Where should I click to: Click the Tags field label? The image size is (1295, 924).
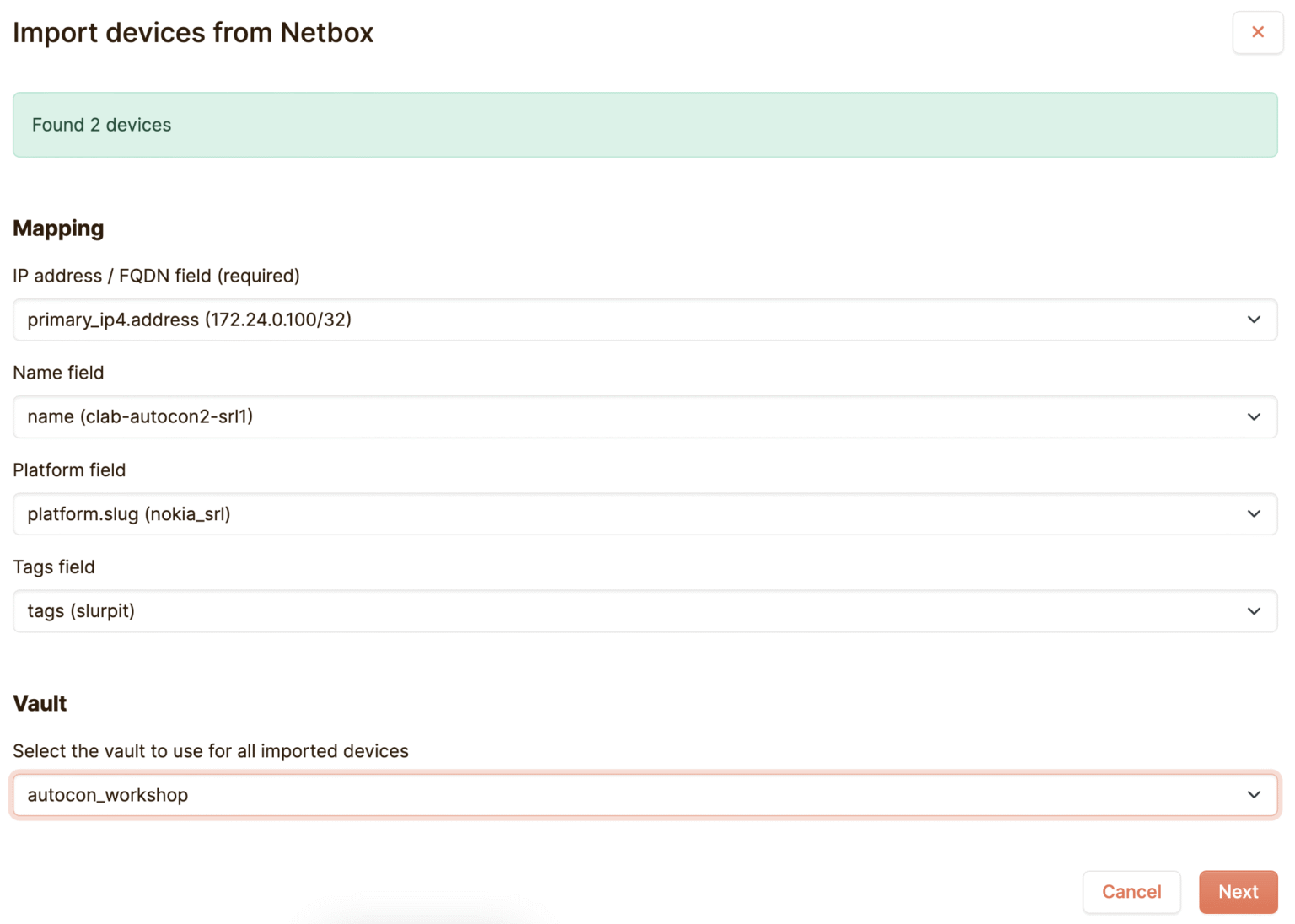tap(53, 567)
